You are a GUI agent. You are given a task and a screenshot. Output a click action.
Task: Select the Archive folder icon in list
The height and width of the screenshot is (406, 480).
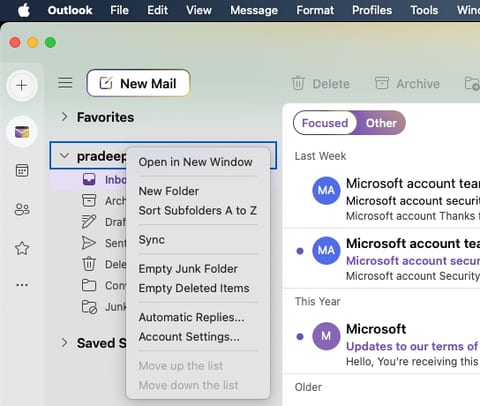[89, 200]
